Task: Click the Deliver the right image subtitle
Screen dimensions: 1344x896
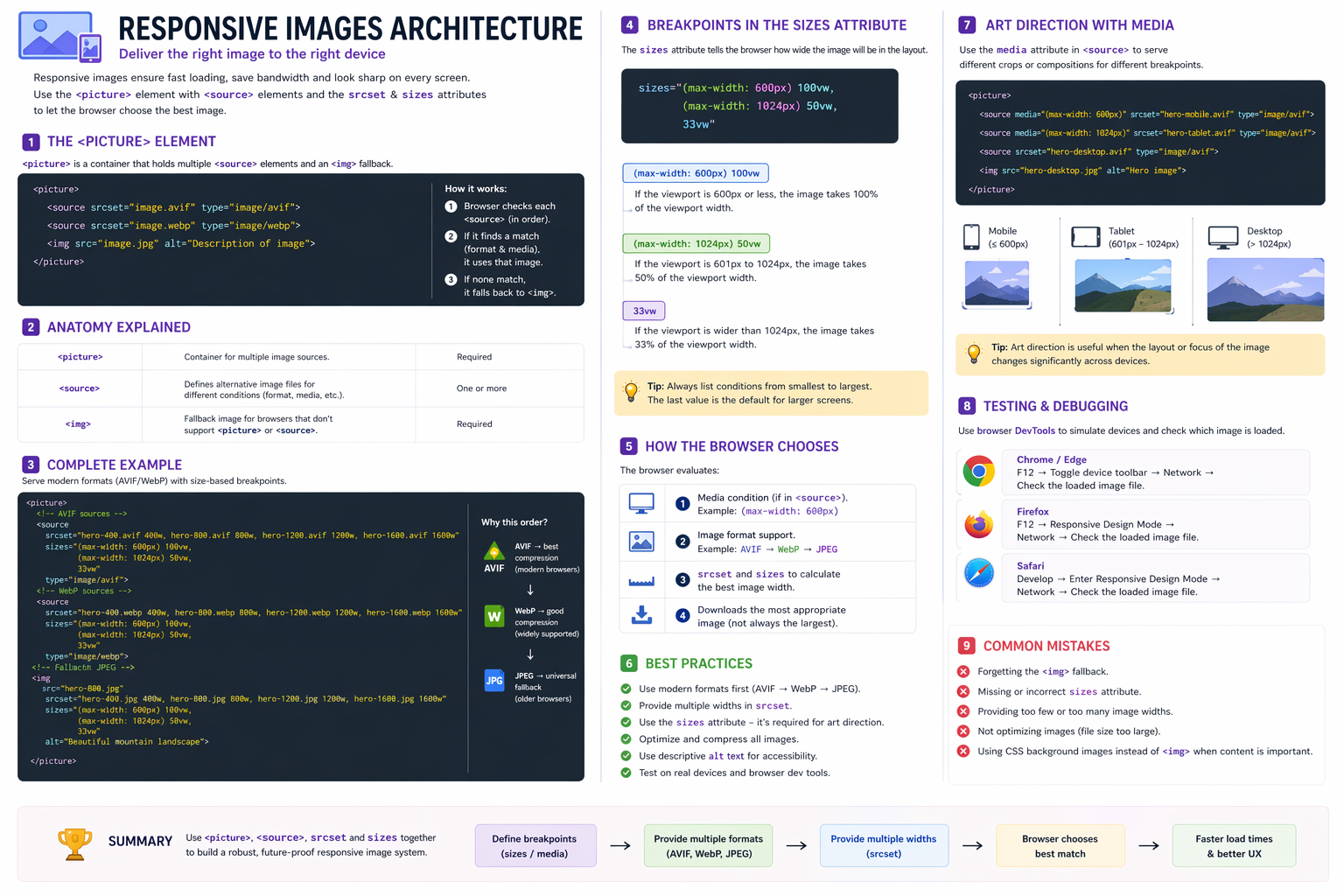Action: pos(252,54)
